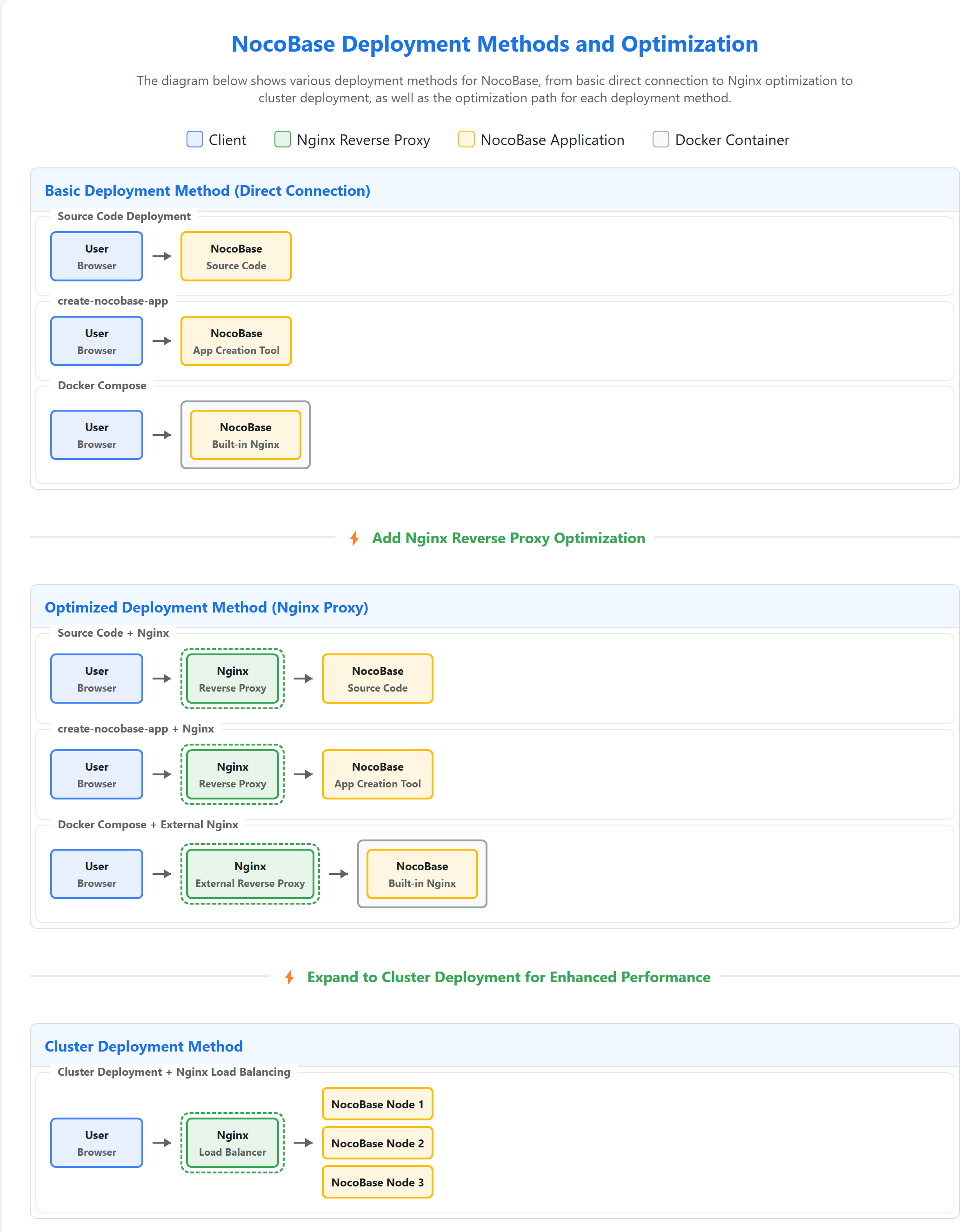Image resolution: width=974 pixels, height=1232 pixels.
Task: Click Nginx Reverse Proxy box in create-nocobase-app + Nginx row
Action: point(233,774)
